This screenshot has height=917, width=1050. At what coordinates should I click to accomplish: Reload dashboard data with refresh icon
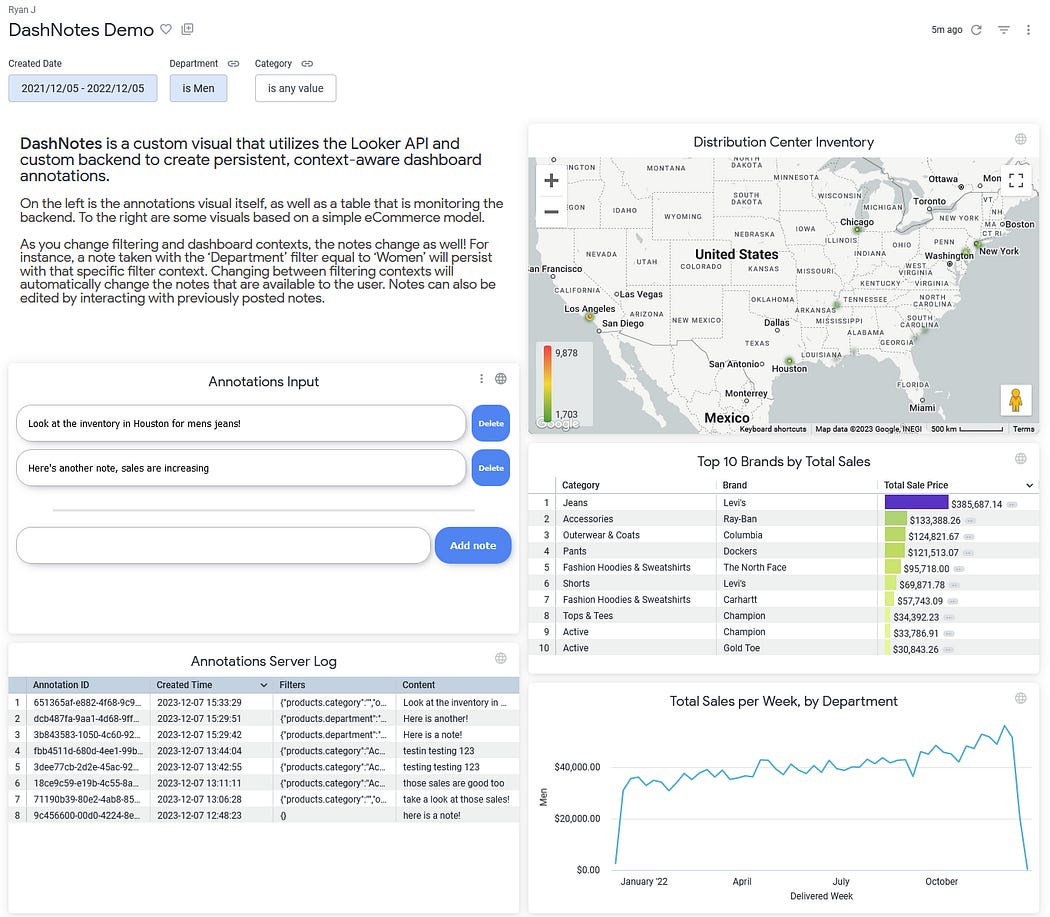click(976, 29)
